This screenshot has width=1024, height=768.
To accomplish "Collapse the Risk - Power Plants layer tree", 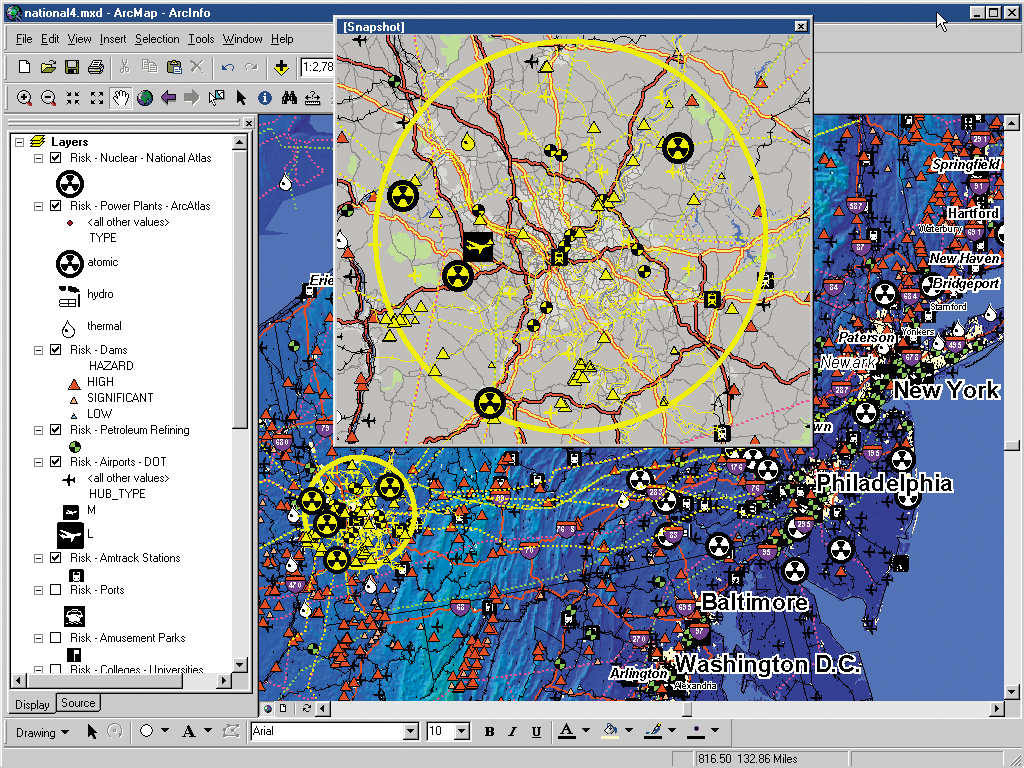I will [38, 206].
